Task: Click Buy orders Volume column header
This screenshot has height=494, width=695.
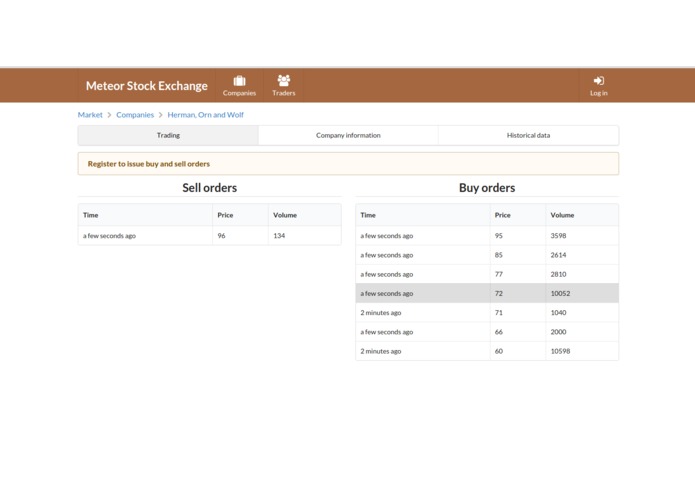Action: click(x=582, y=215)
